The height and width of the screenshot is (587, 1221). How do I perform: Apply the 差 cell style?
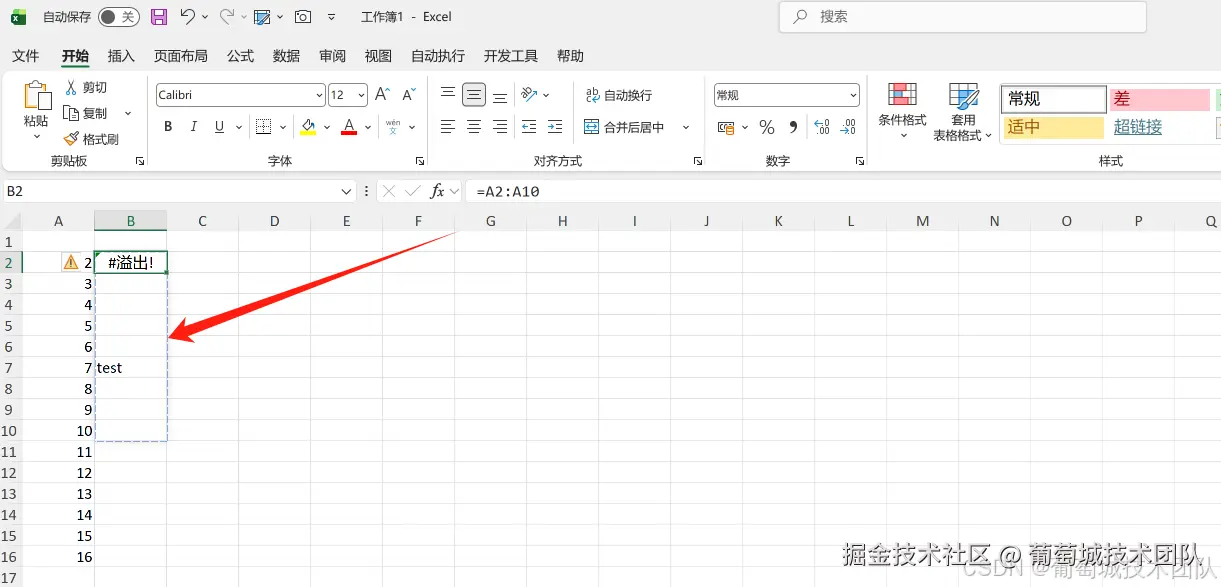point(1160,99)
